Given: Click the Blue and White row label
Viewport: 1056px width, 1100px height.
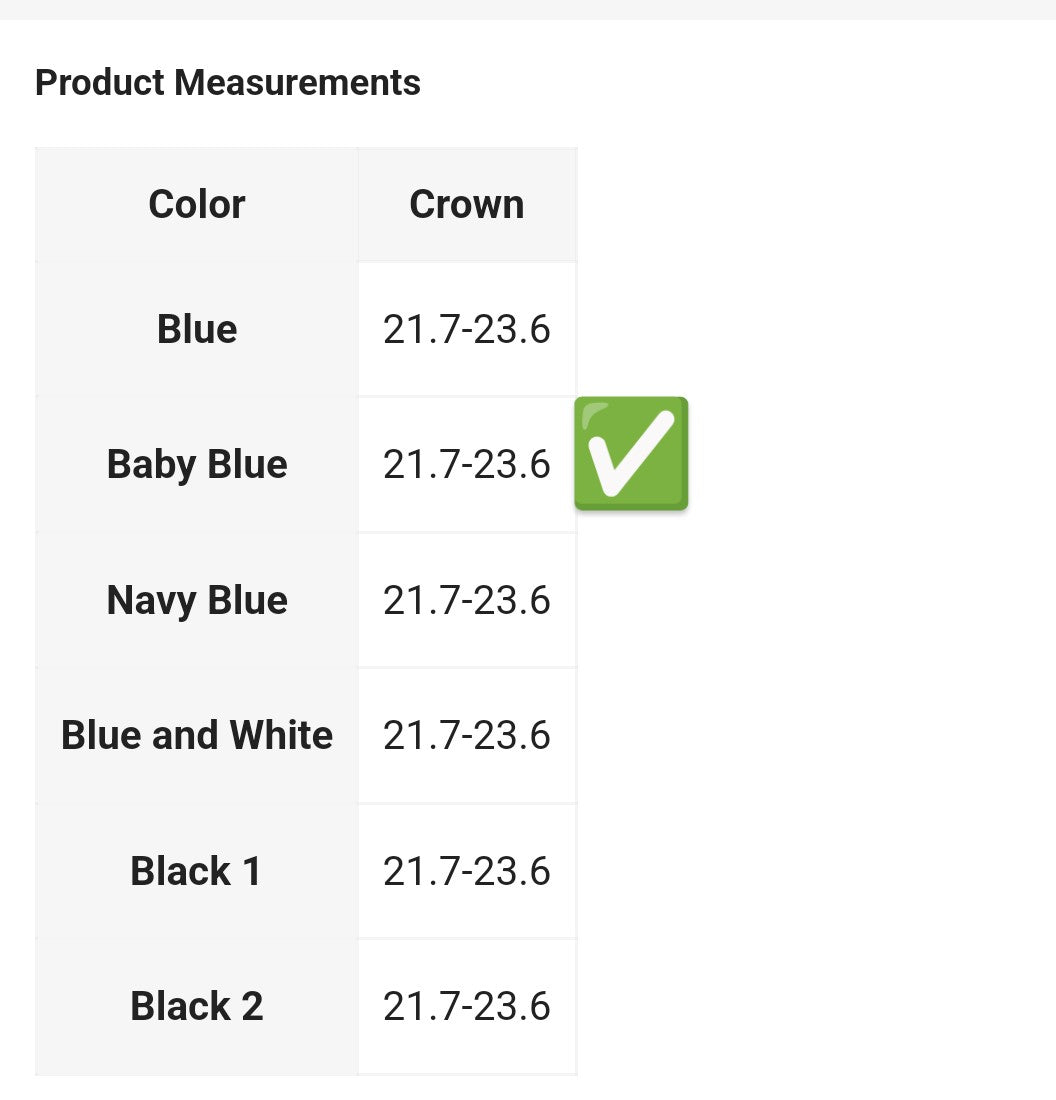Looking at the screenshot, I should (197, 735).
